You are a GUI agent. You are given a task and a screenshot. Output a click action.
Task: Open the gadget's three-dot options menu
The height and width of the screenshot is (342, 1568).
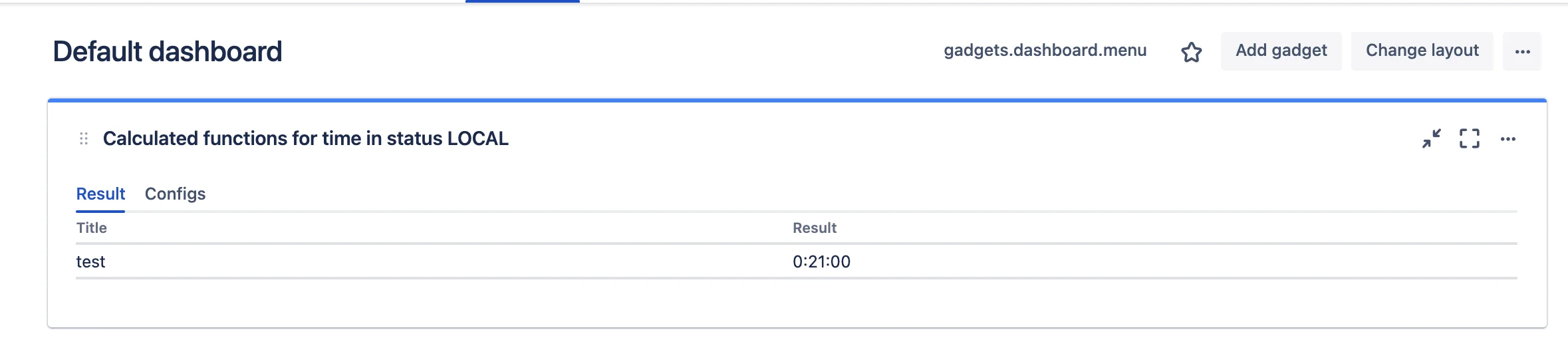pyautogui.click(x=1508, y=138)
